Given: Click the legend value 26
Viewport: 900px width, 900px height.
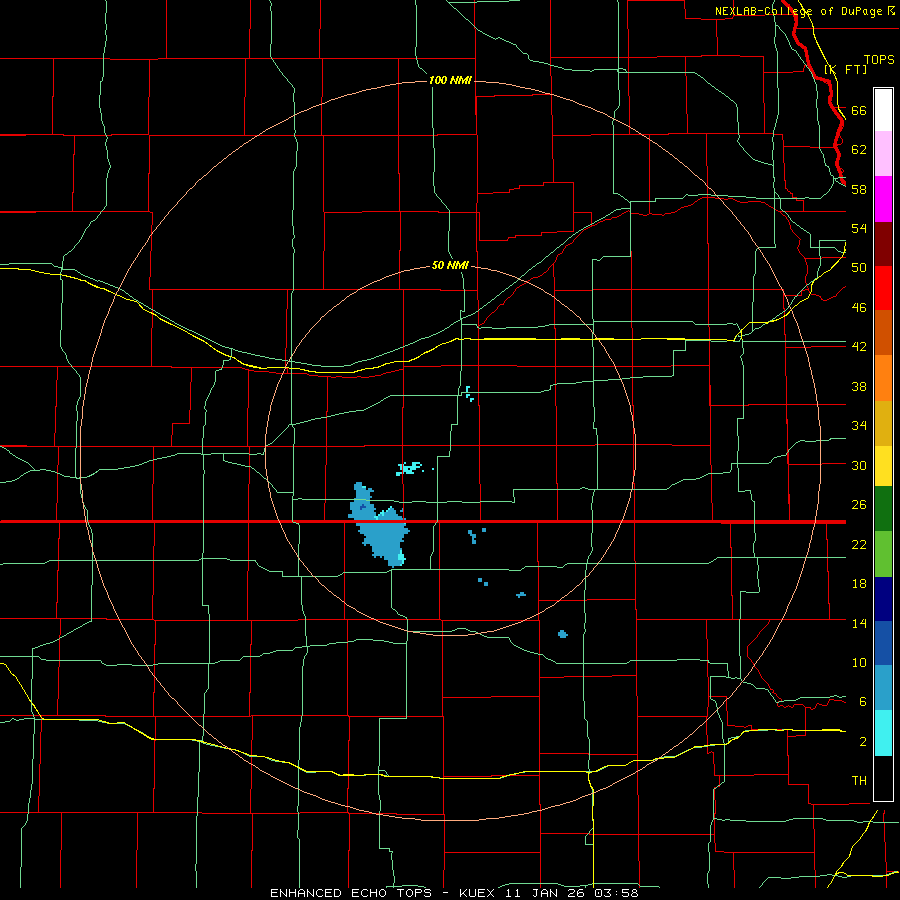Looking at the screenshot, I should pyautogui.click(x=859, y=505).
